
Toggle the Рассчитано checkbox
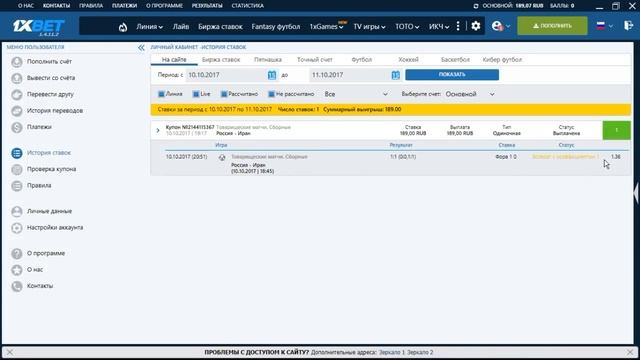click(224, 94)
